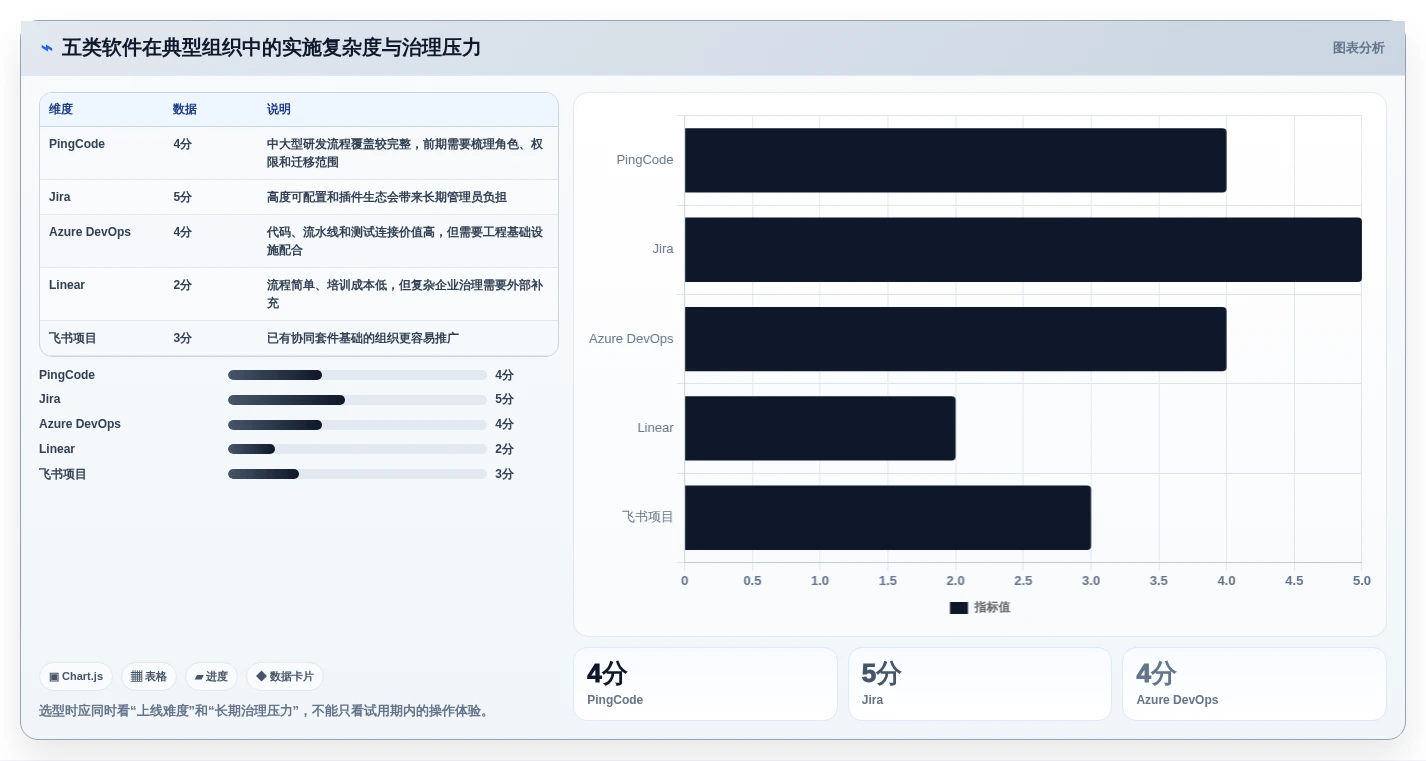The height and width of the screenshot is (761, 1426).
Task: Open the Jira 5分 data card
Action: (x=980, y=684)
